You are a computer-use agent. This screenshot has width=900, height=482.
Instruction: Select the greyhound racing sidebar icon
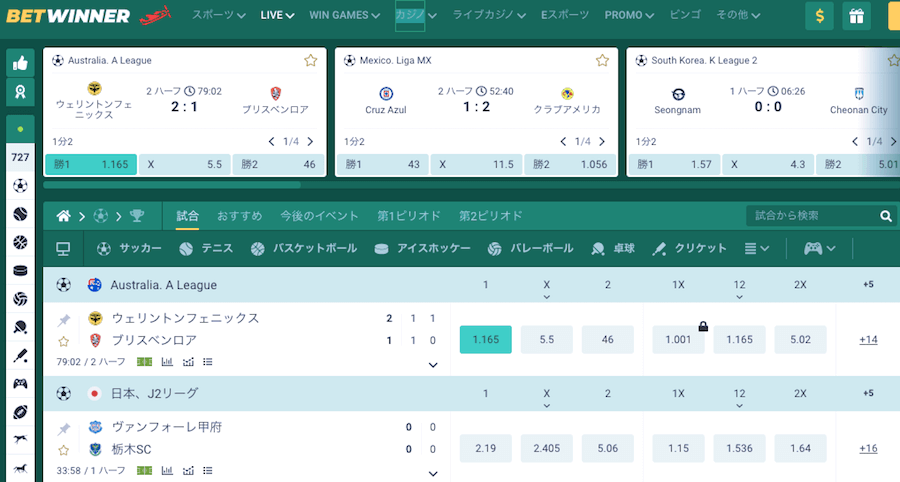tap(20, 440)
